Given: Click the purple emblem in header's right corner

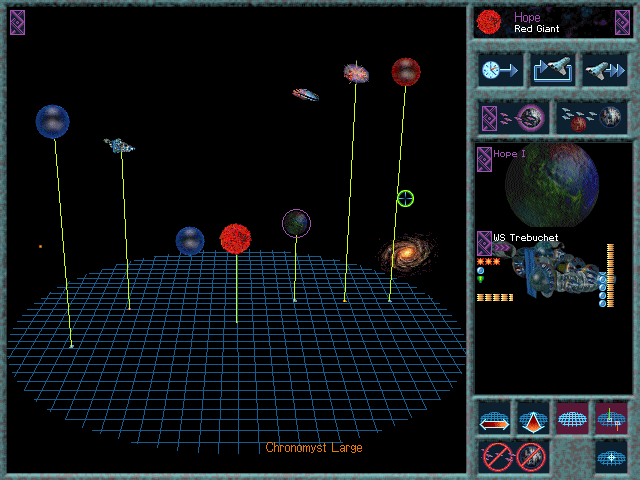Looking at the screenshot, I should coord(622,22).
